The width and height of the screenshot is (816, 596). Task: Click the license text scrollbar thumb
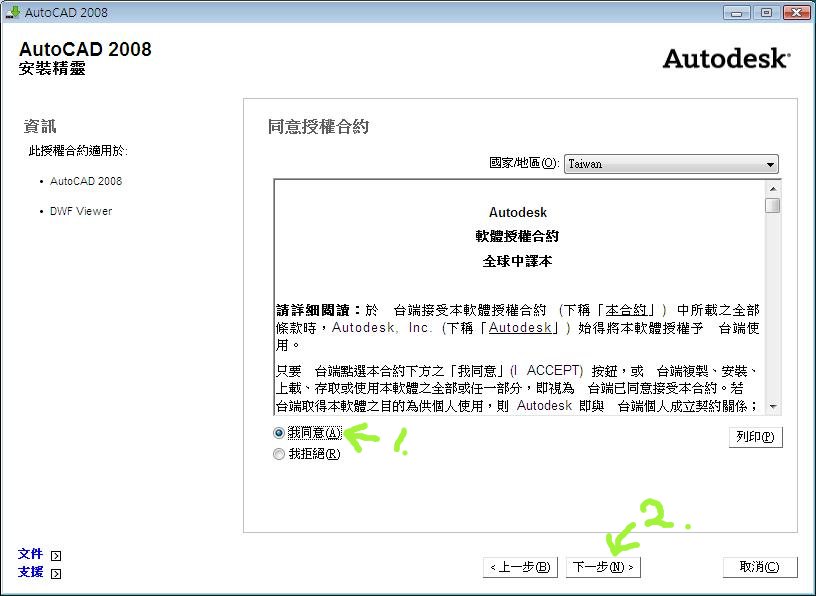[x=773, y=205]
